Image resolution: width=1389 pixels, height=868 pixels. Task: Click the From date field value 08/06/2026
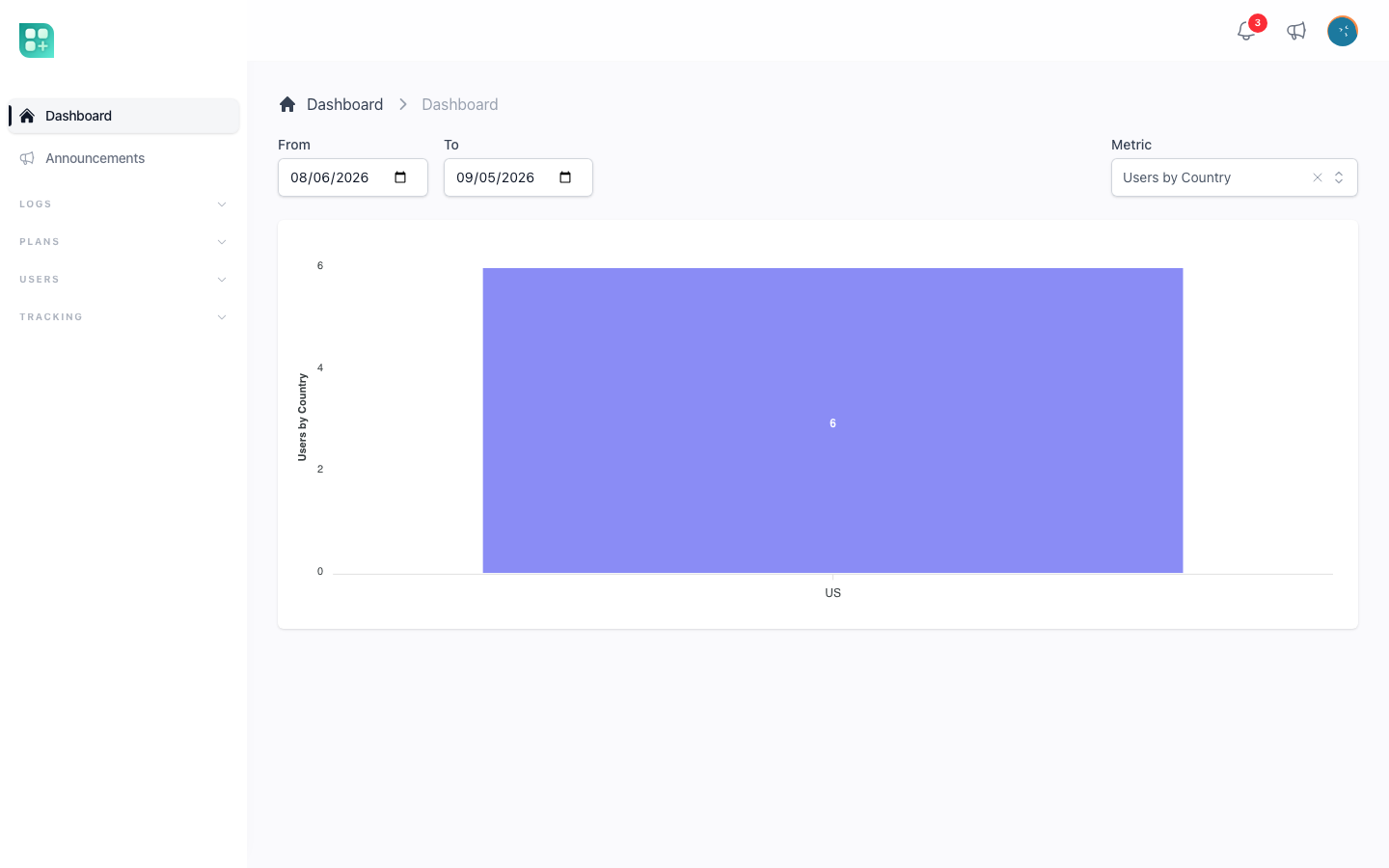[330, 177]
